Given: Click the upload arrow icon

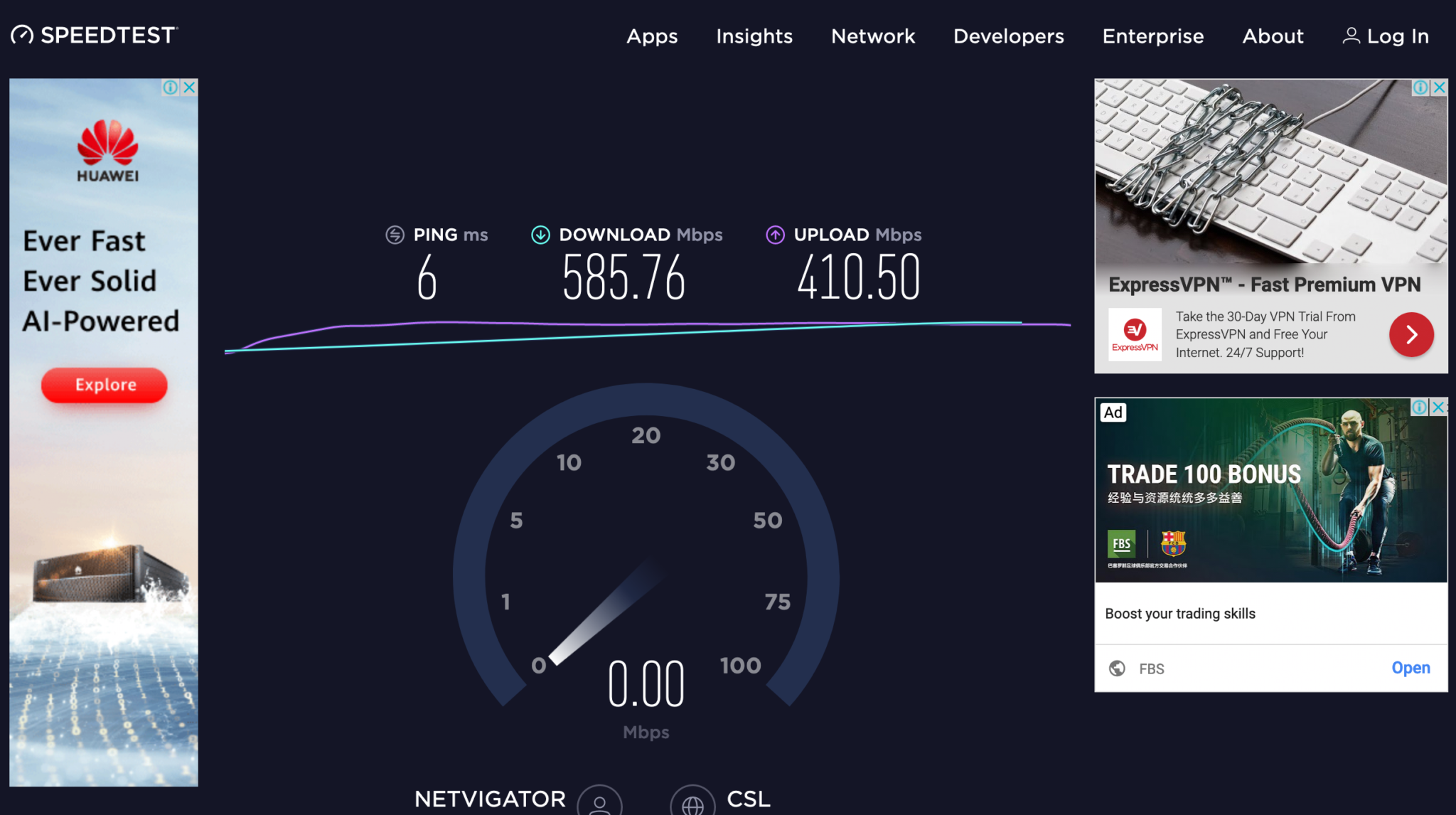Looking at the screenshot, I should tap(773, 234).
